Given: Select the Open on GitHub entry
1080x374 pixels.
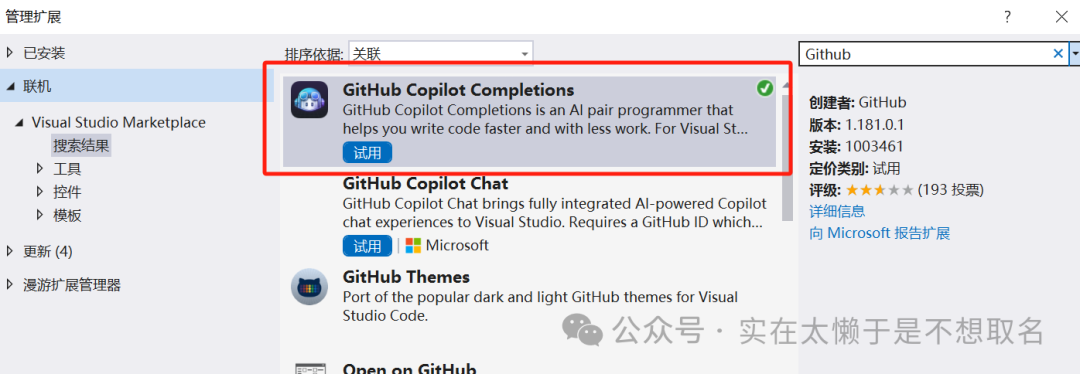Looking at the screenshot, I should (x=409, y=368).
